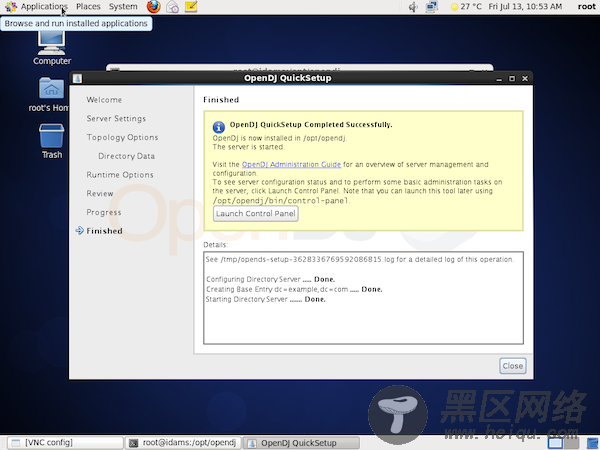Open the Trash desktop icon
The height and width of the screenshot is (450, 600).
52,141
